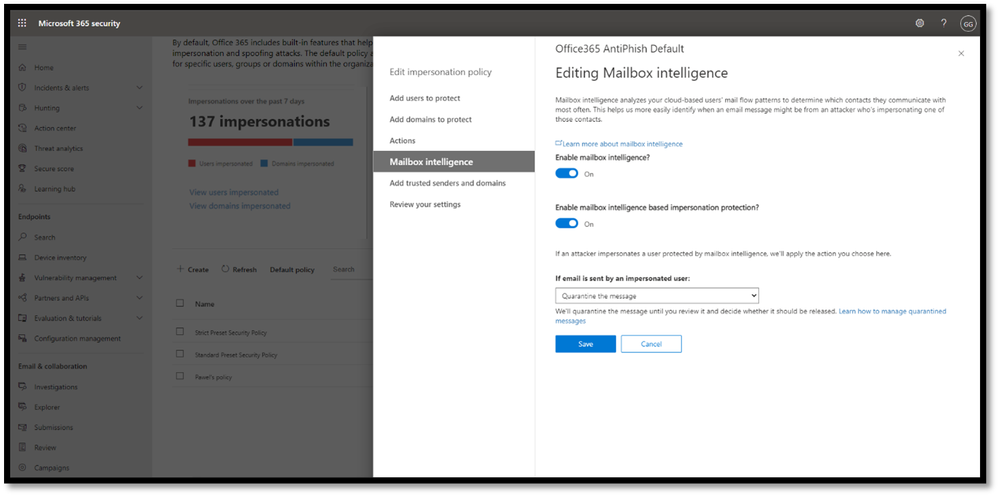The width and height of the screenshot is (999, 496).
Task: Open settings gear in top bar
Action: click(919, 24)
